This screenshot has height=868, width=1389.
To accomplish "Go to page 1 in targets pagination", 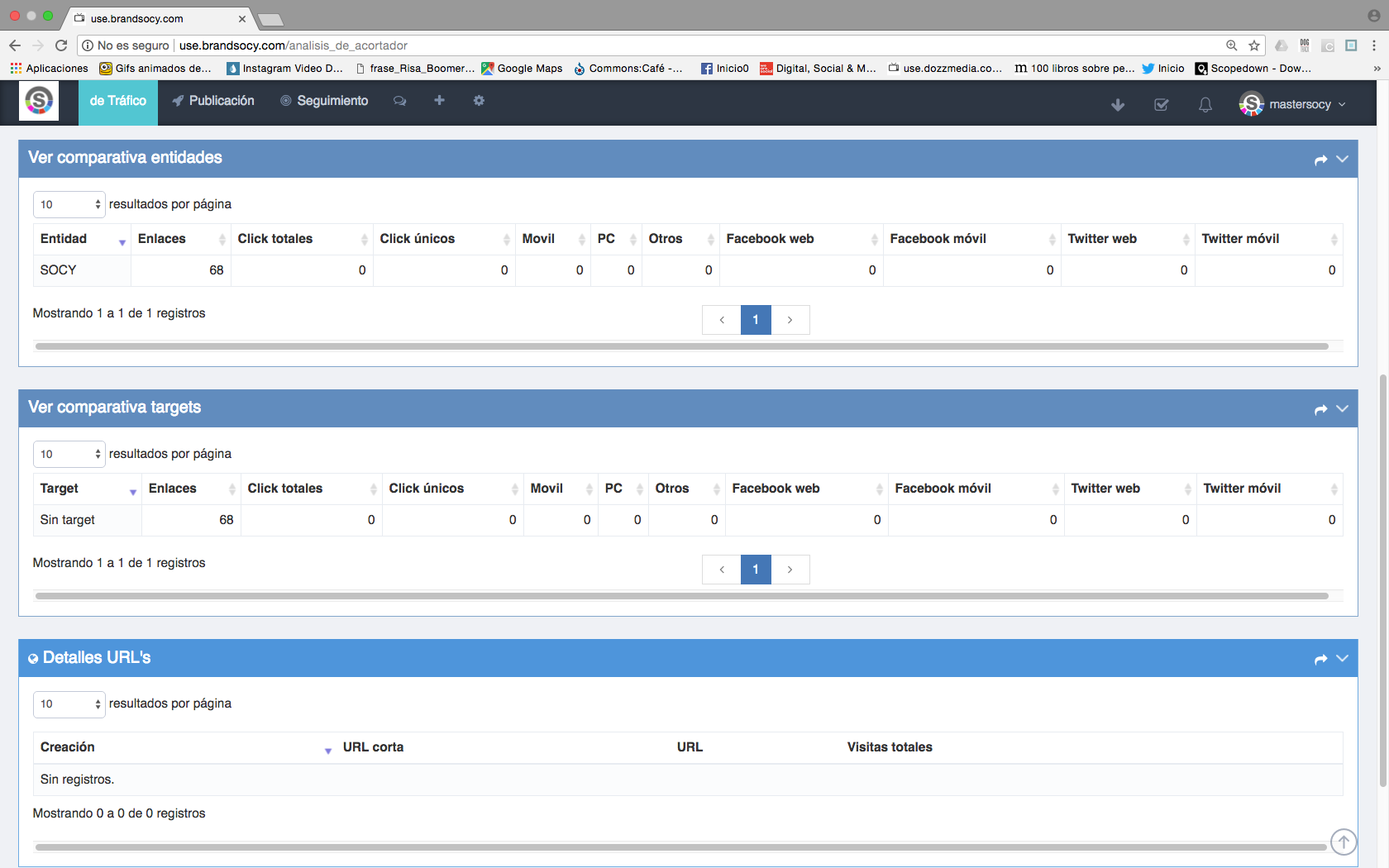I will pos(756,570).
